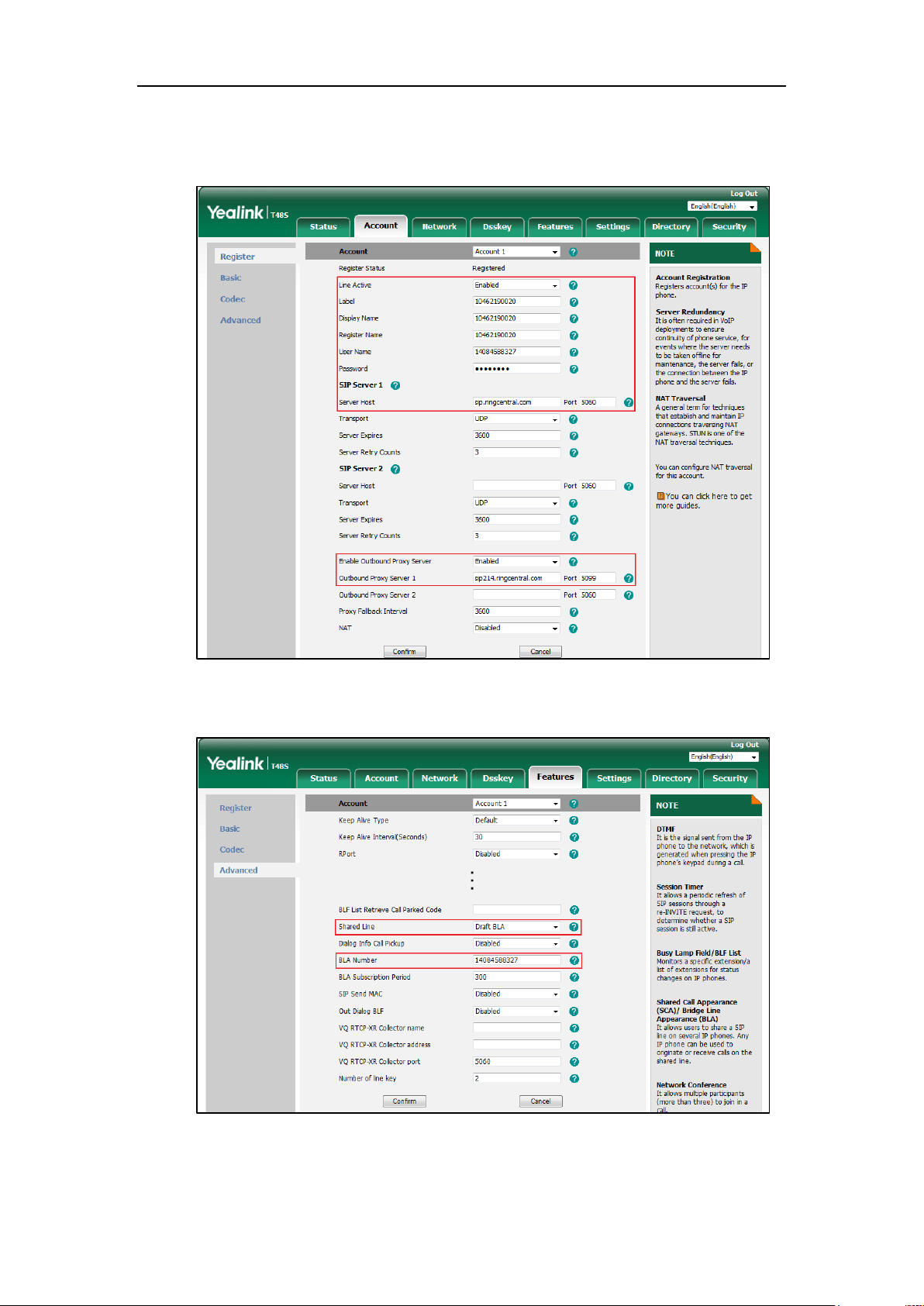Click help icon for Outbound Proxy Server 2
This screenshot has width=924, height=1306.
tap(629, 595)
